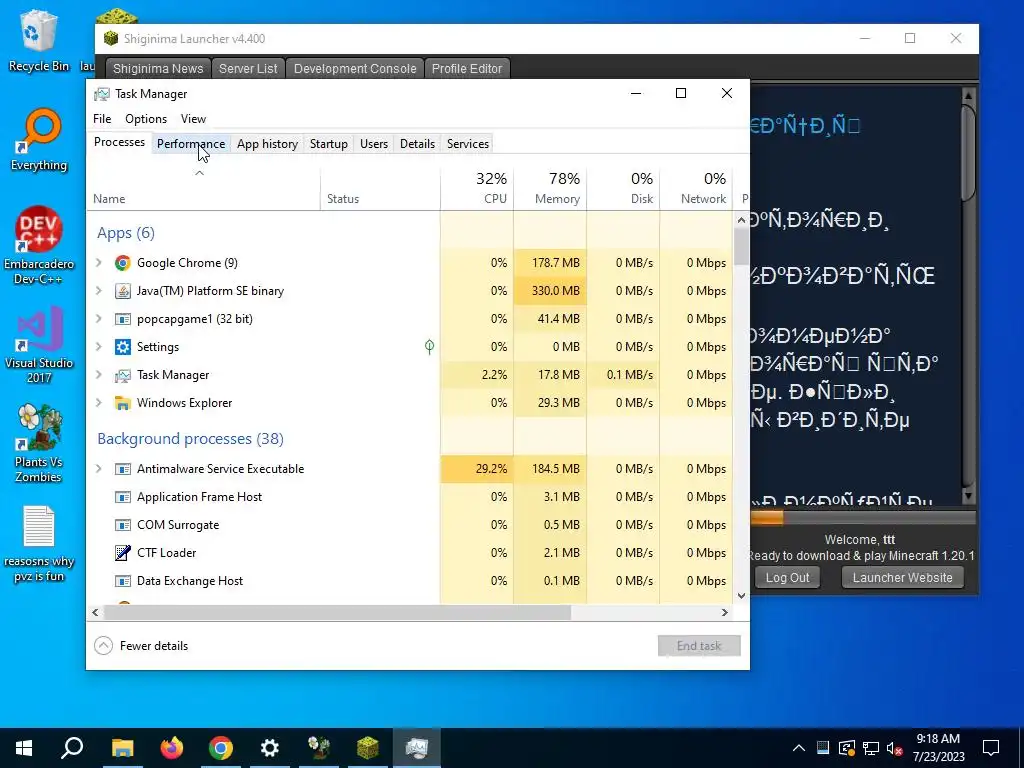Switch to the Users tab
Image resolution: width=1024 pixels, height=768 pixels.
coord(374,144)
